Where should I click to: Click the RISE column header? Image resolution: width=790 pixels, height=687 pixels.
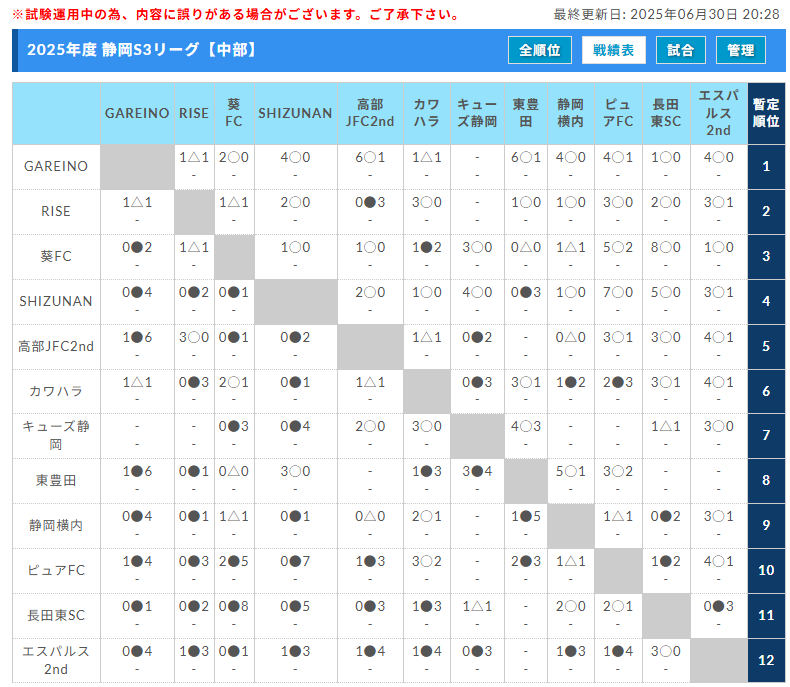pos(194,113)
